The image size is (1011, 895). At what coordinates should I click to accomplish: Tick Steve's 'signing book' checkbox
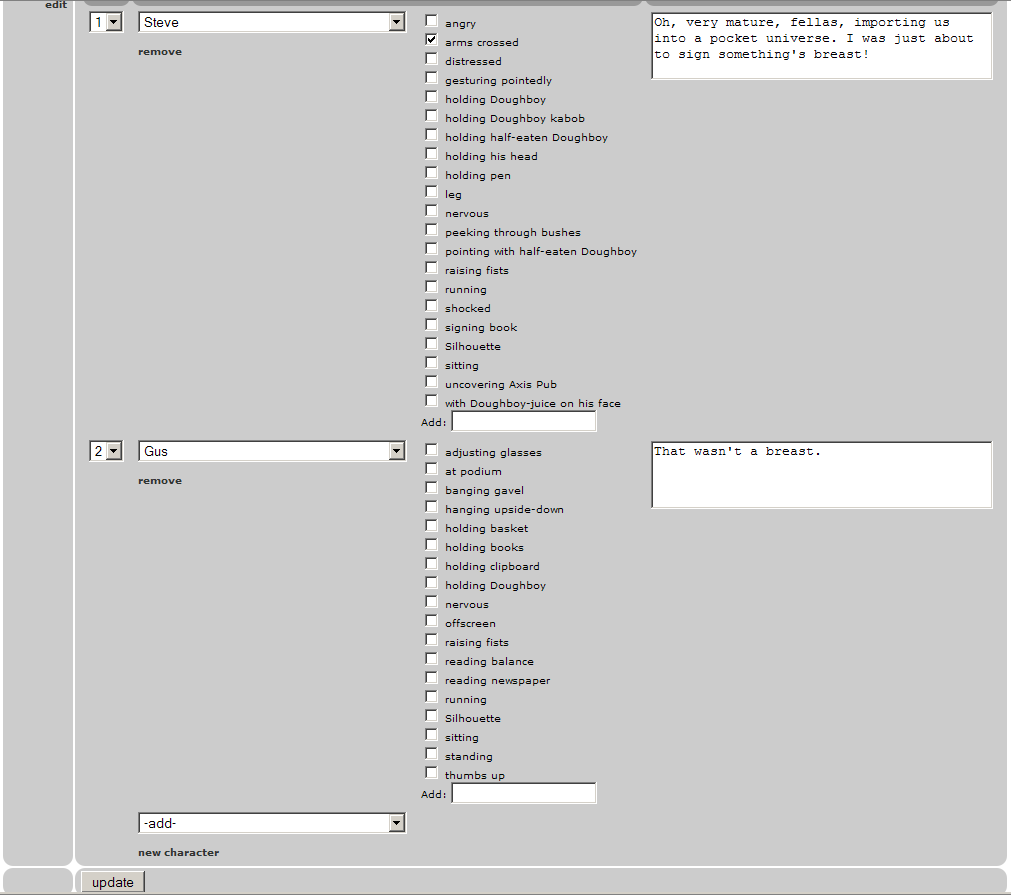coord(431,325)
